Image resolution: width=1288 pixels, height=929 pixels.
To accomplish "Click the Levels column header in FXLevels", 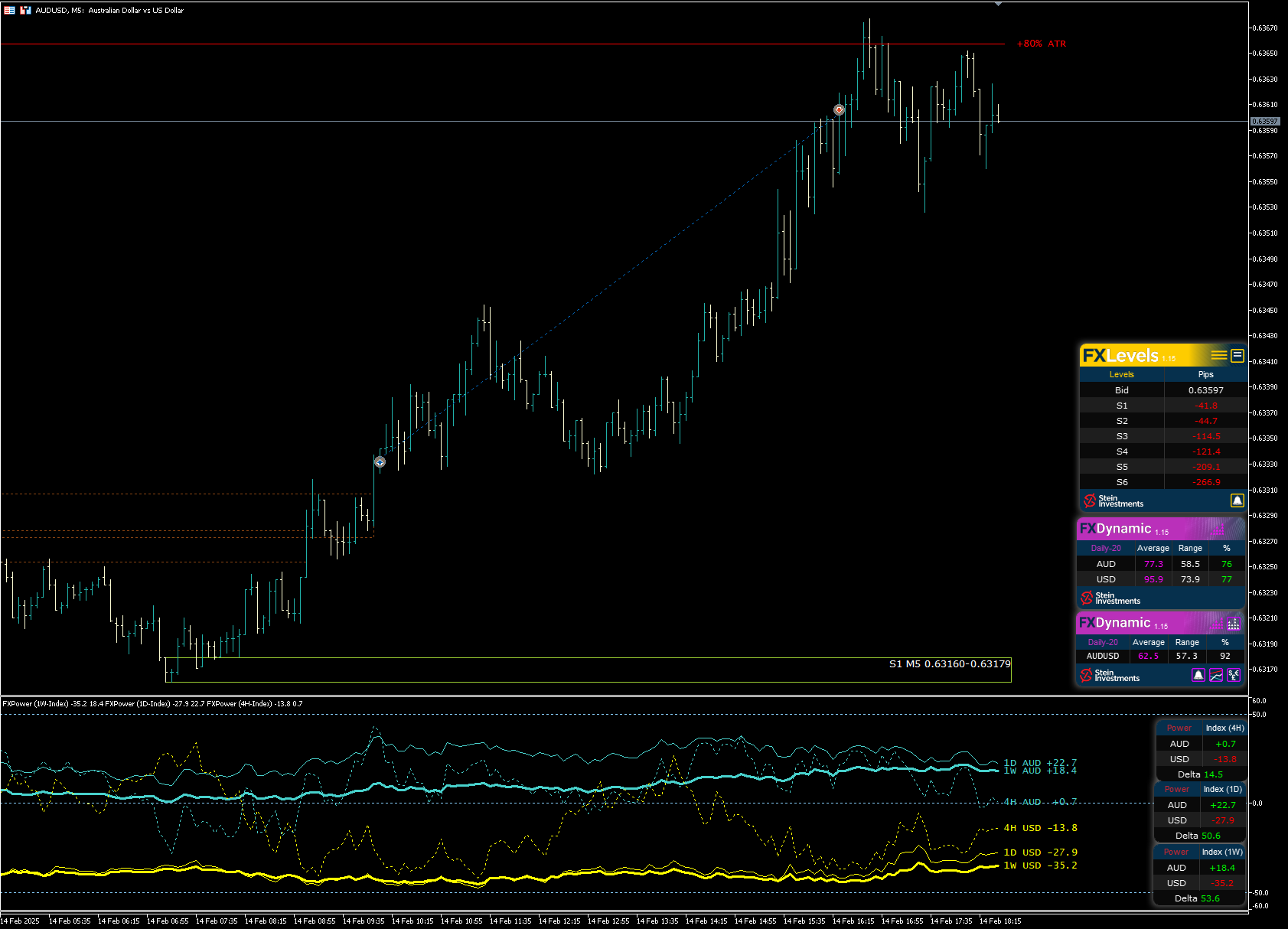I will 1121,374.
